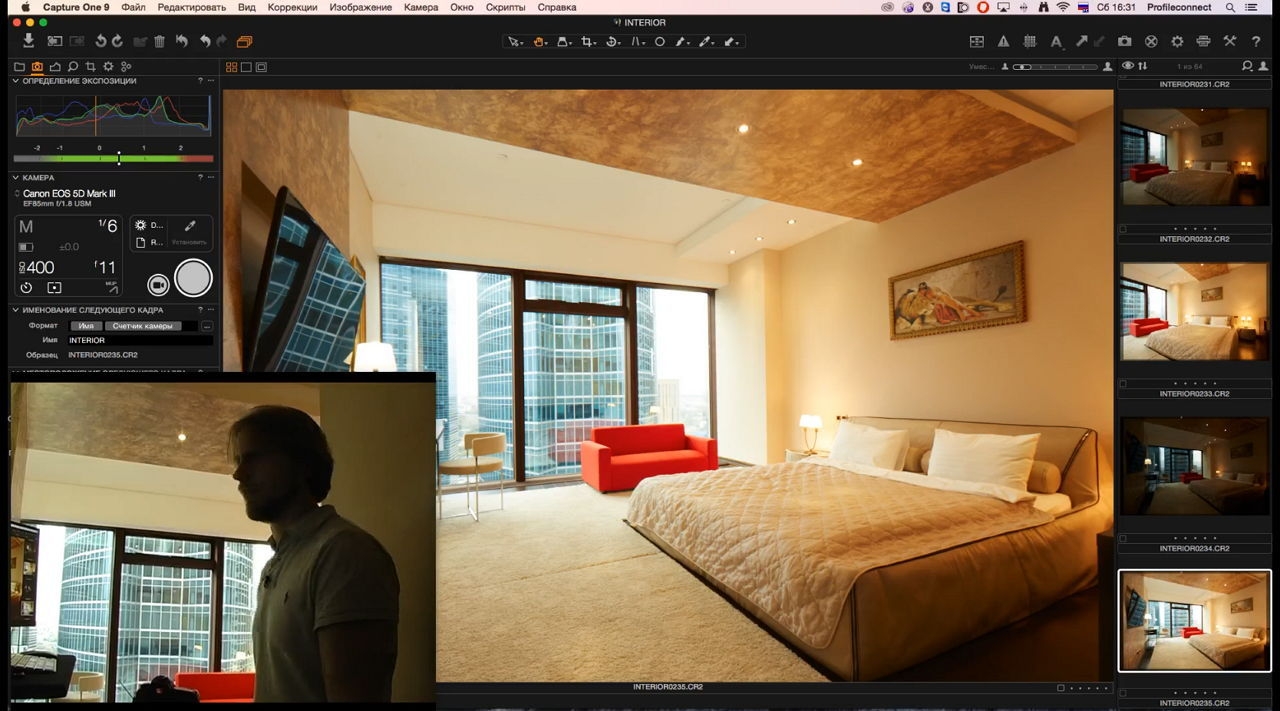Open the Library folder tool tab

click(x=19, y=66)
